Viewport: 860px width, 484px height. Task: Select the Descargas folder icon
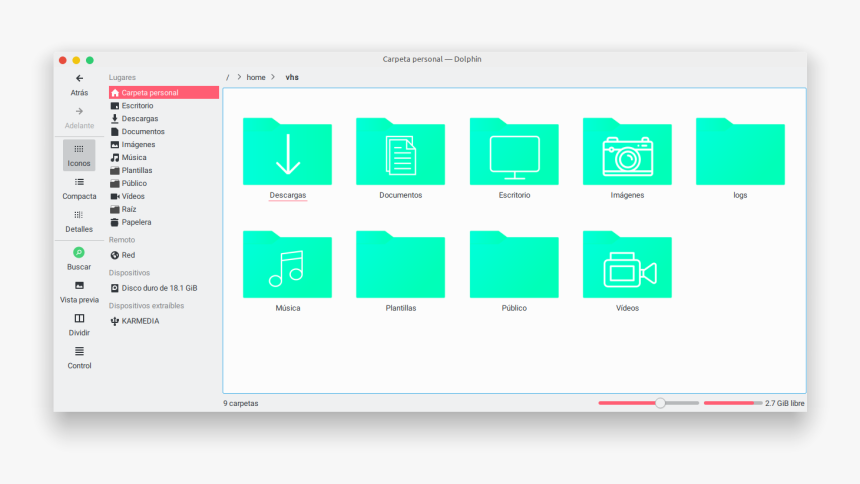[x=287, y=151]
